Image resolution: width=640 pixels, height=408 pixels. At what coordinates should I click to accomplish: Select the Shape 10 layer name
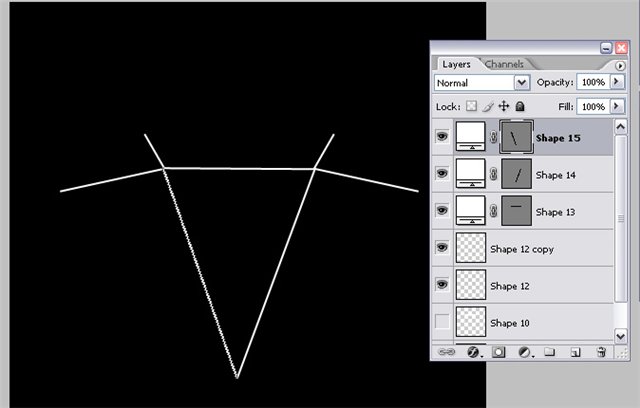(x=510, y=323)
